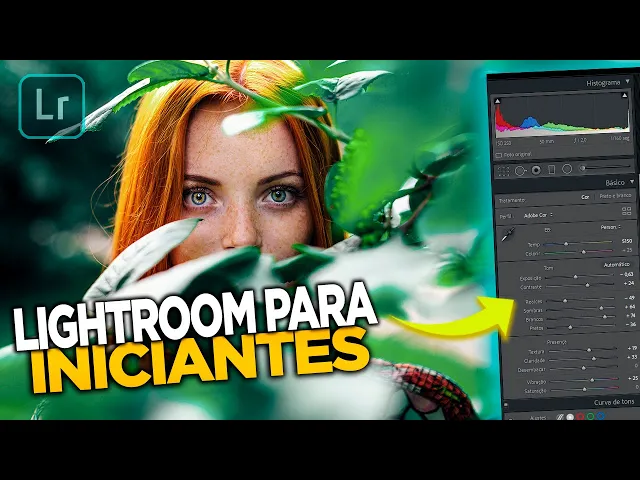Screen dimensions: 640x480
Task: Select the parametric curve icon
Action: 560,417
